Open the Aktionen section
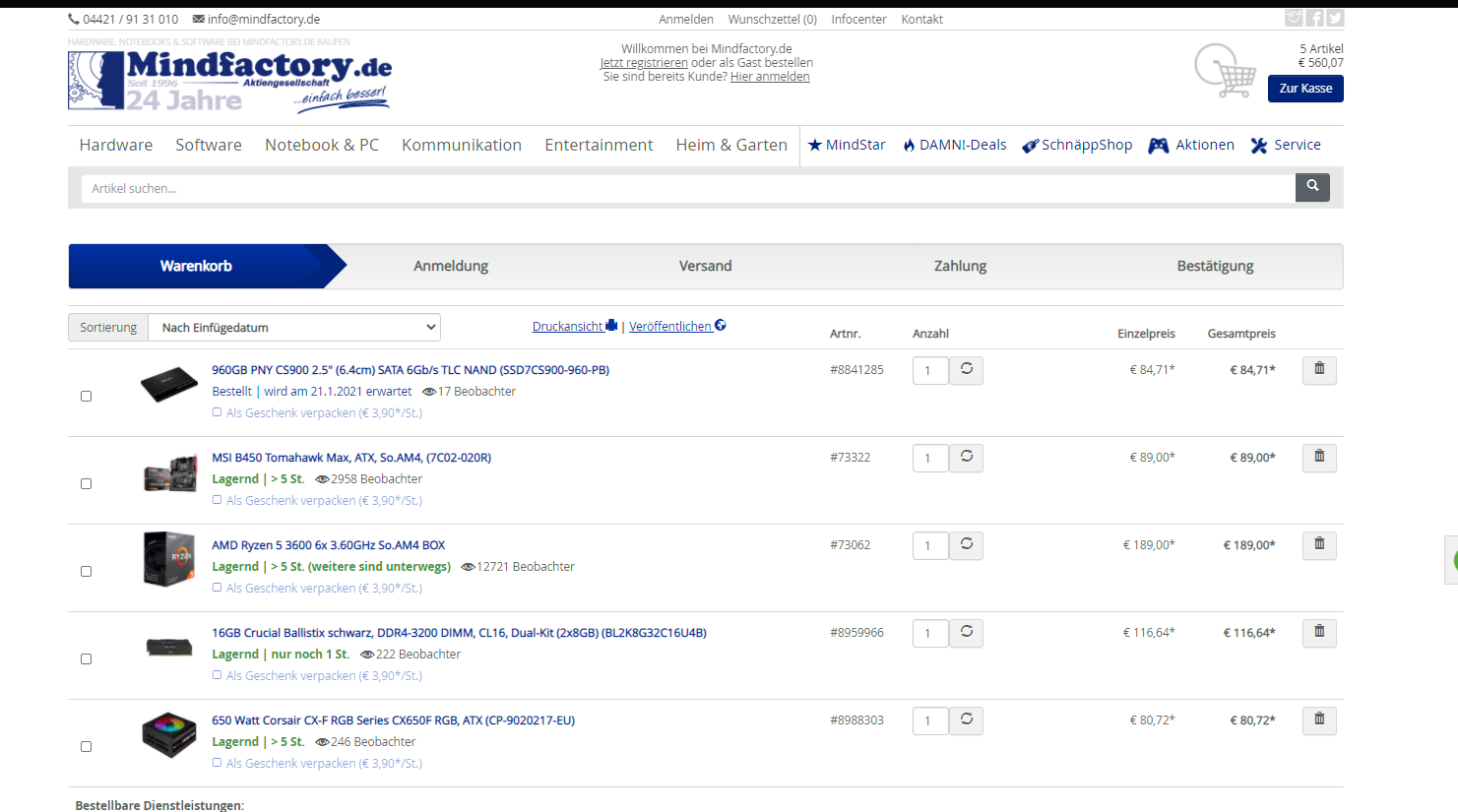1458x812 pixels. point(1191,145)
